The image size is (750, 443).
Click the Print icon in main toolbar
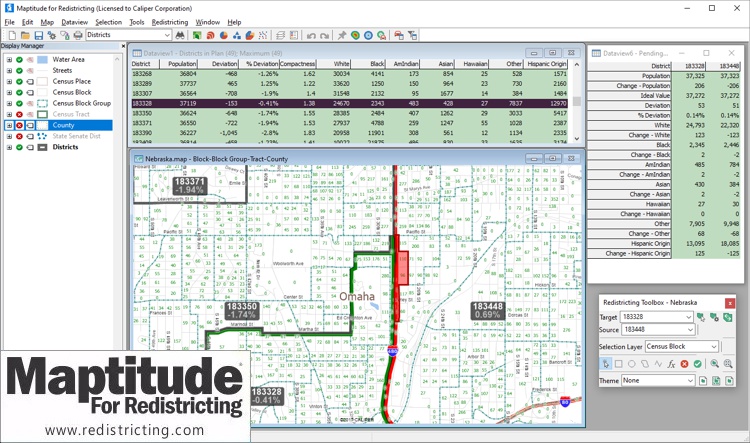[78, 35]
